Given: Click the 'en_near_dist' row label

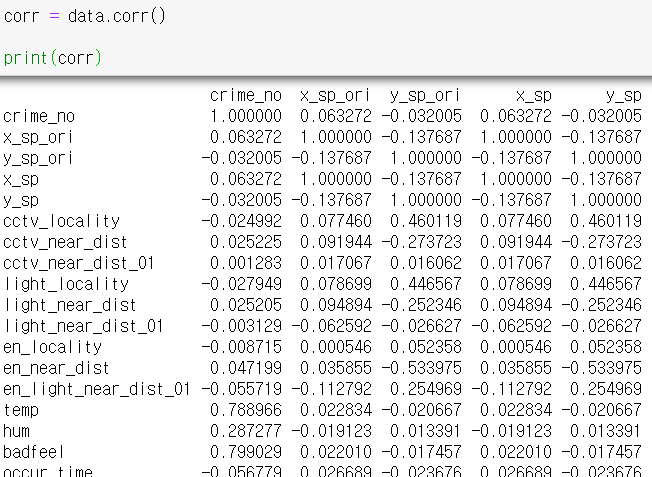Looking at the screenshot, I should point(56,368).
